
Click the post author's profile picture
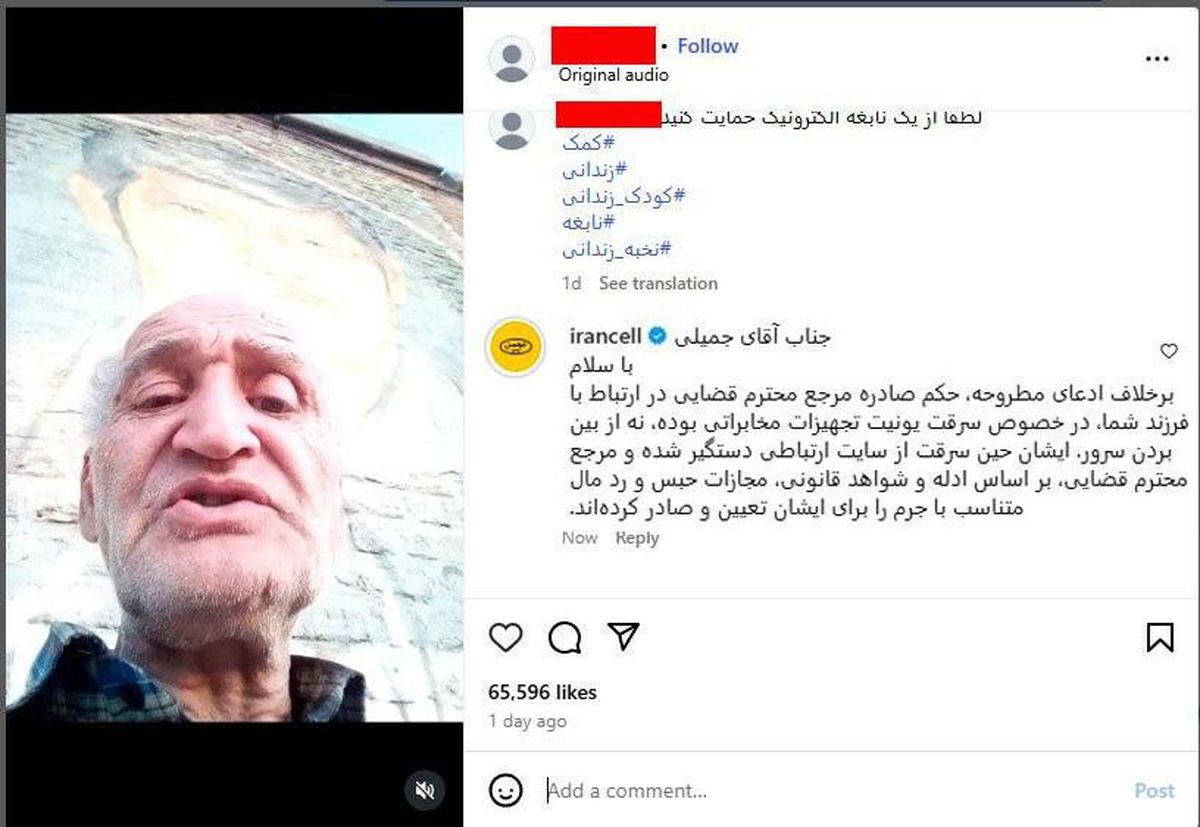coord(511,59)
